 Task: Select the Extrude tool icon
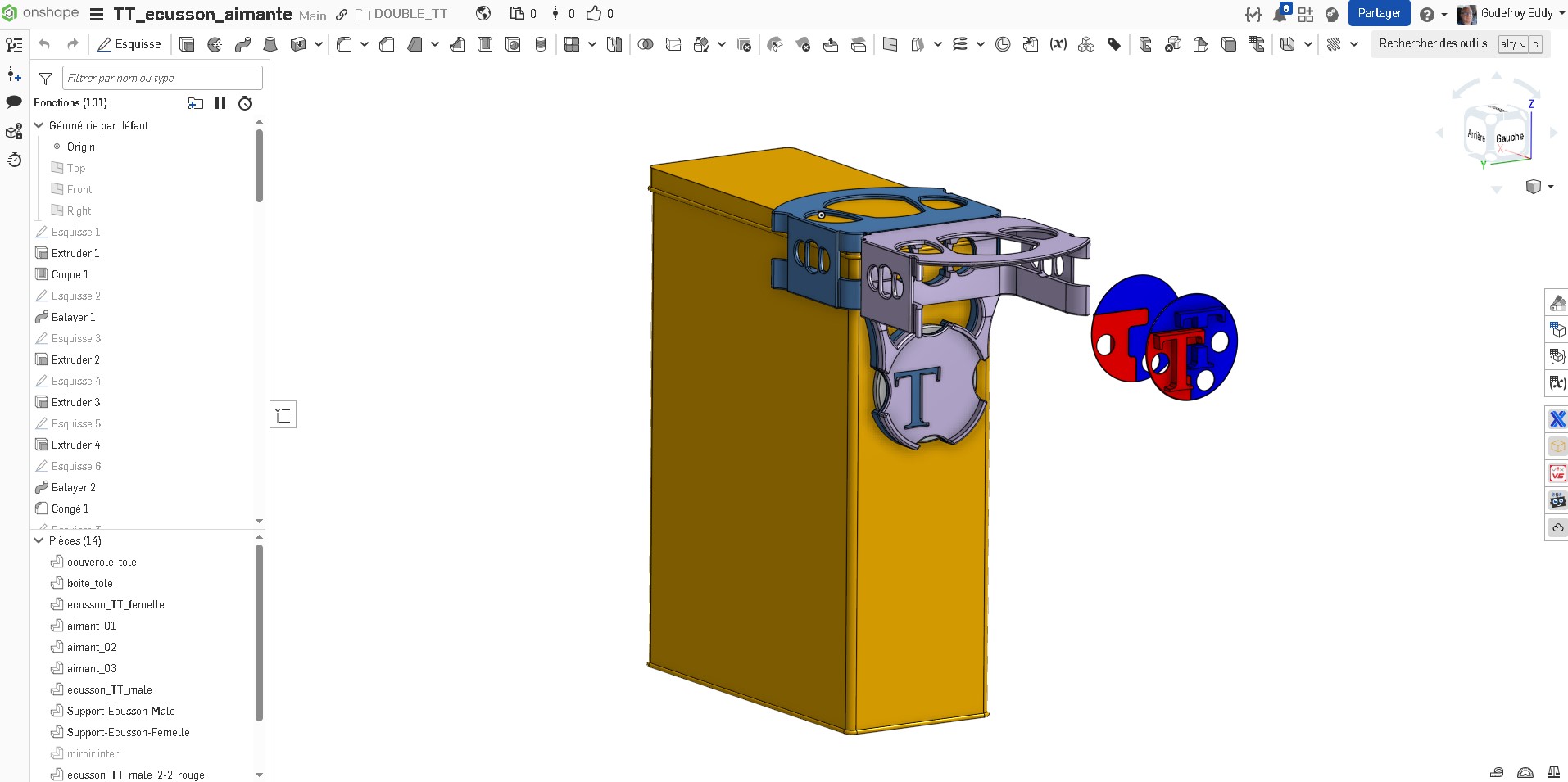point(187,44)
